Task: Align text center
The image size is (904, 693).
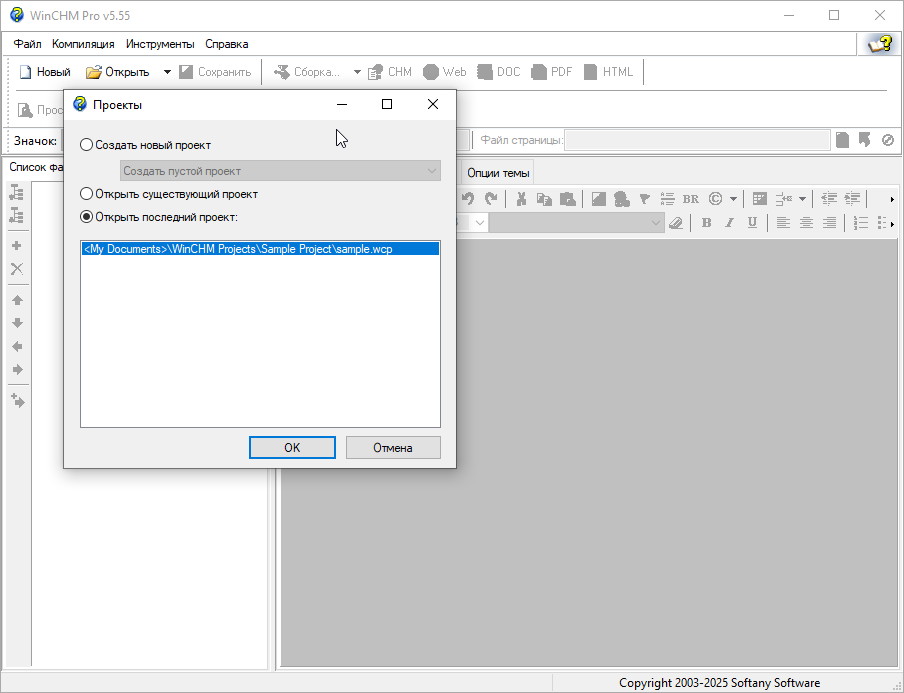Action: click(x=806, y=223)
